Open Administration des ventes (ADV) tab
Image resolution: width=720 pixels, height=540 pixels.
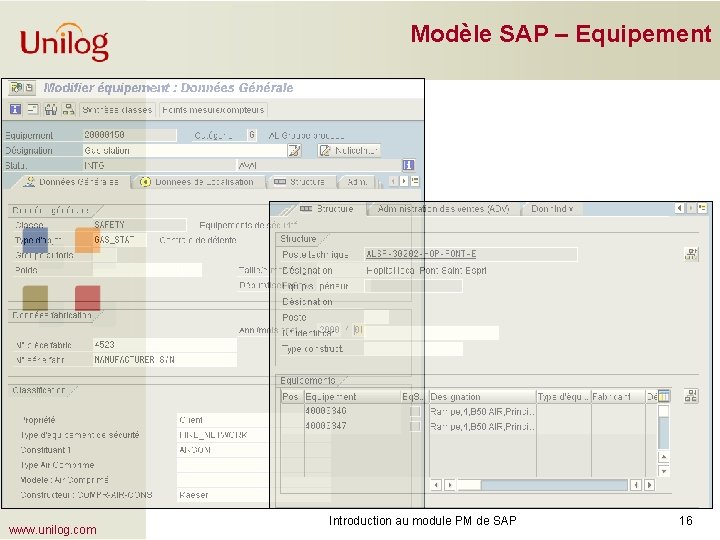(443, 209)
